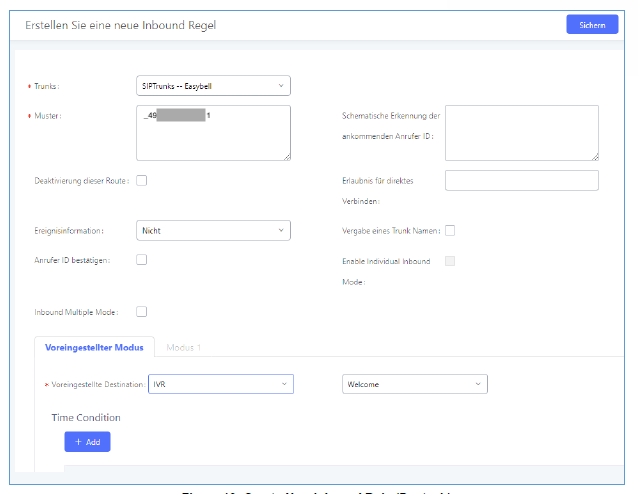Open the IVR destination type dropdown
638x494 pixels.
click(x=220, y=384)
